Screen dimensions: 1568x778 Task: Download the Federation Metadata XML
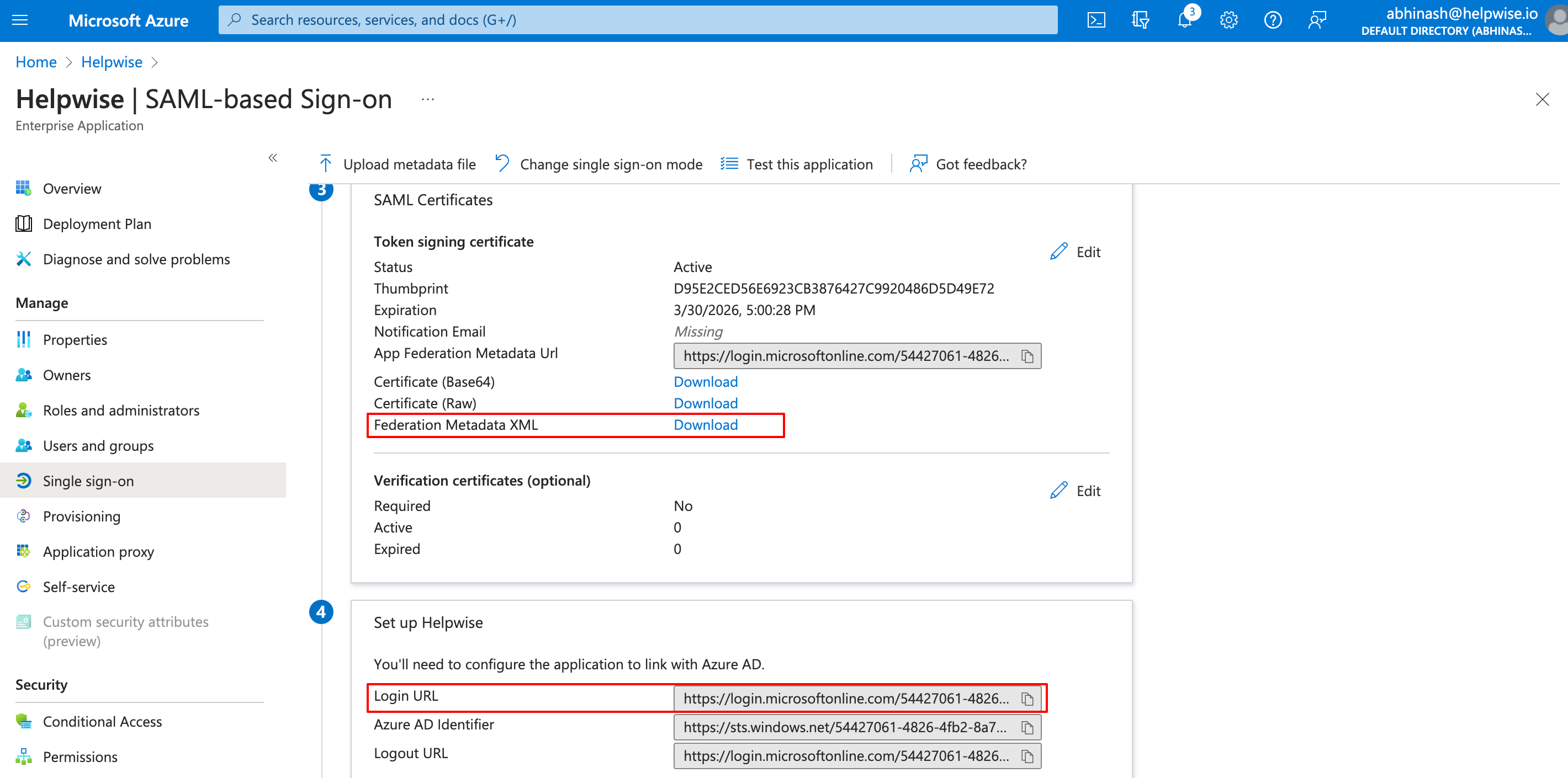pos(706,425)
